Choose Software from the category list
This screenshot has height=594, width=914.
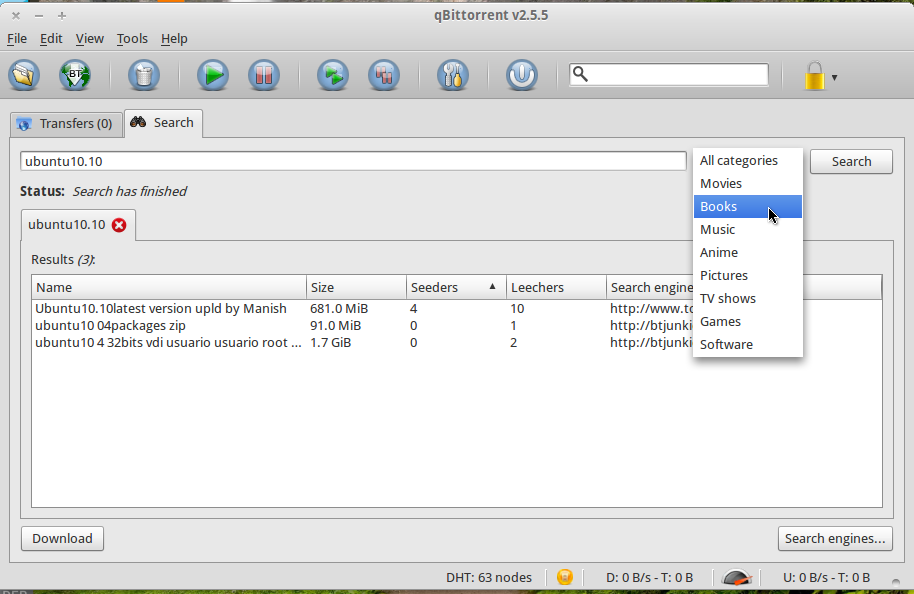click(748, 345)
